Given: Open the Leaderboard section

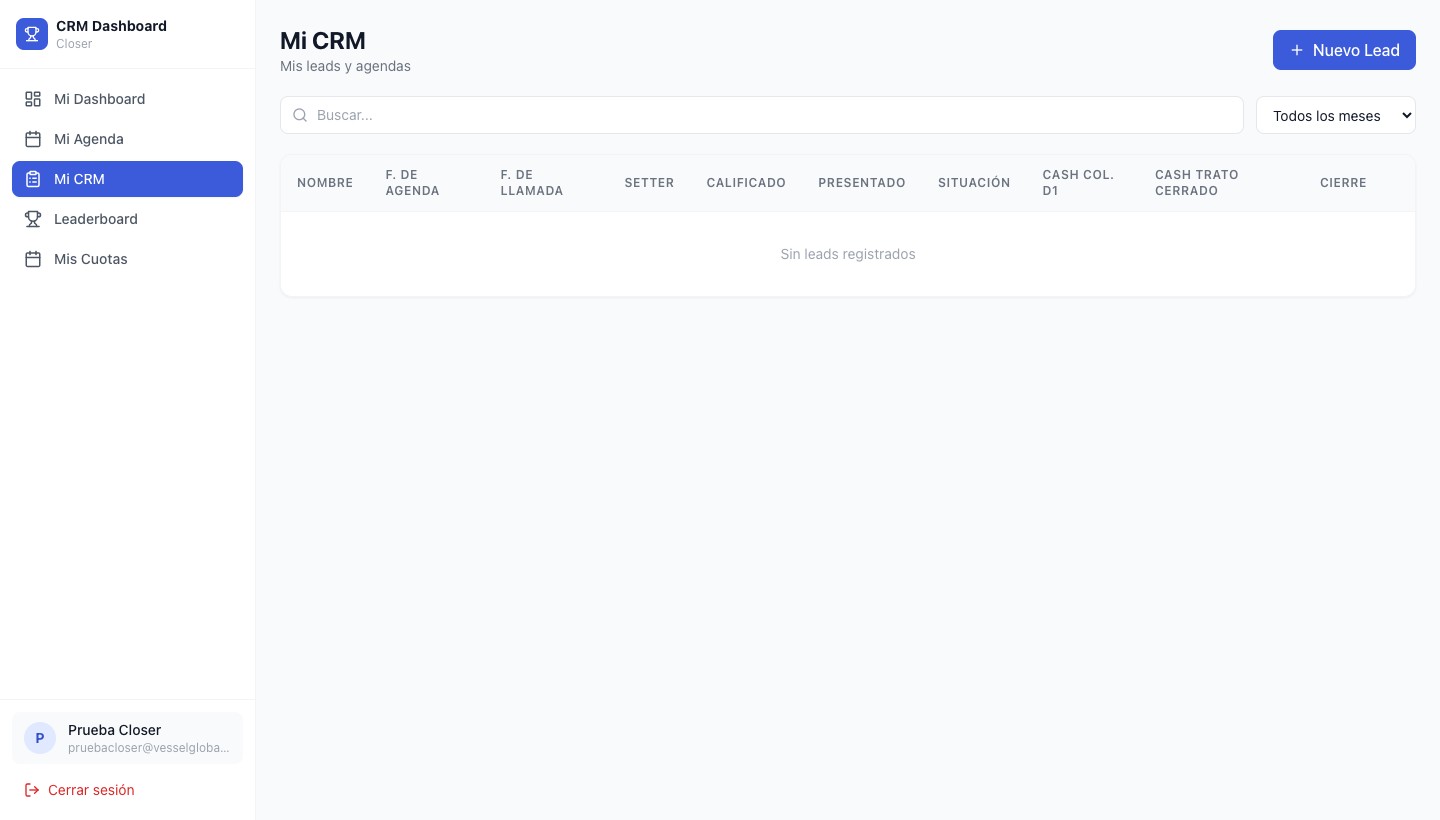Looking at the screenshot, I should (x=96, y=219).
